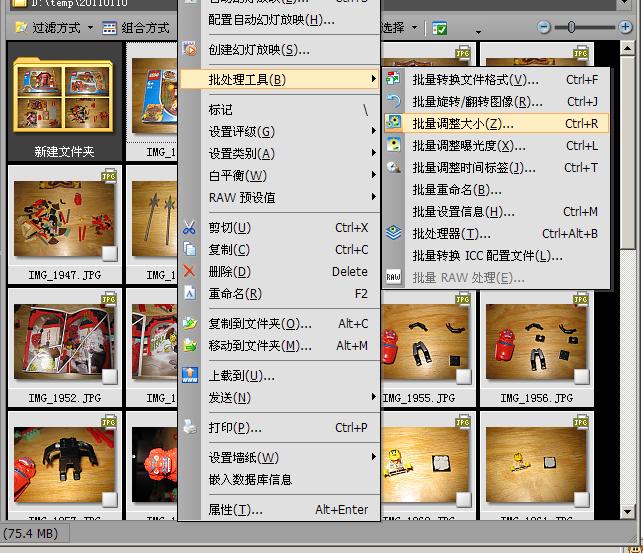Click the copy icon beside 复制(C)
Screen dimensions: 643x553
189,249
